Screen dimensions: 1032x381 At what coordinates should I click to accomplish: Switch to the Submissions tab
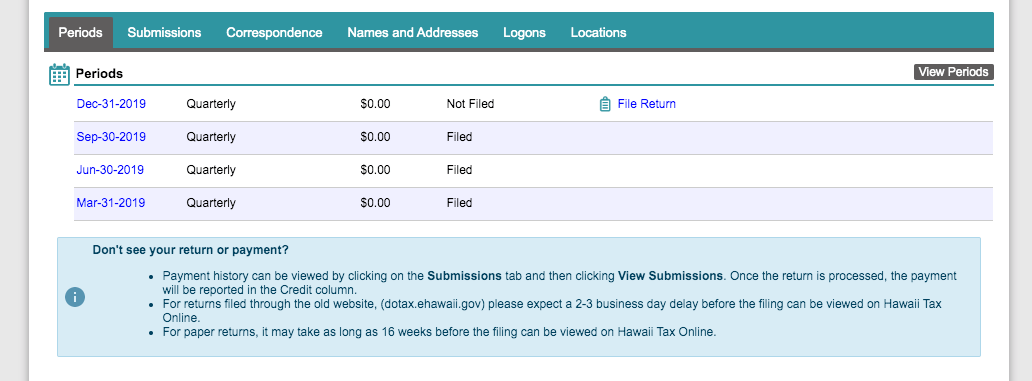pyautogui.click(x=165, y=32)
